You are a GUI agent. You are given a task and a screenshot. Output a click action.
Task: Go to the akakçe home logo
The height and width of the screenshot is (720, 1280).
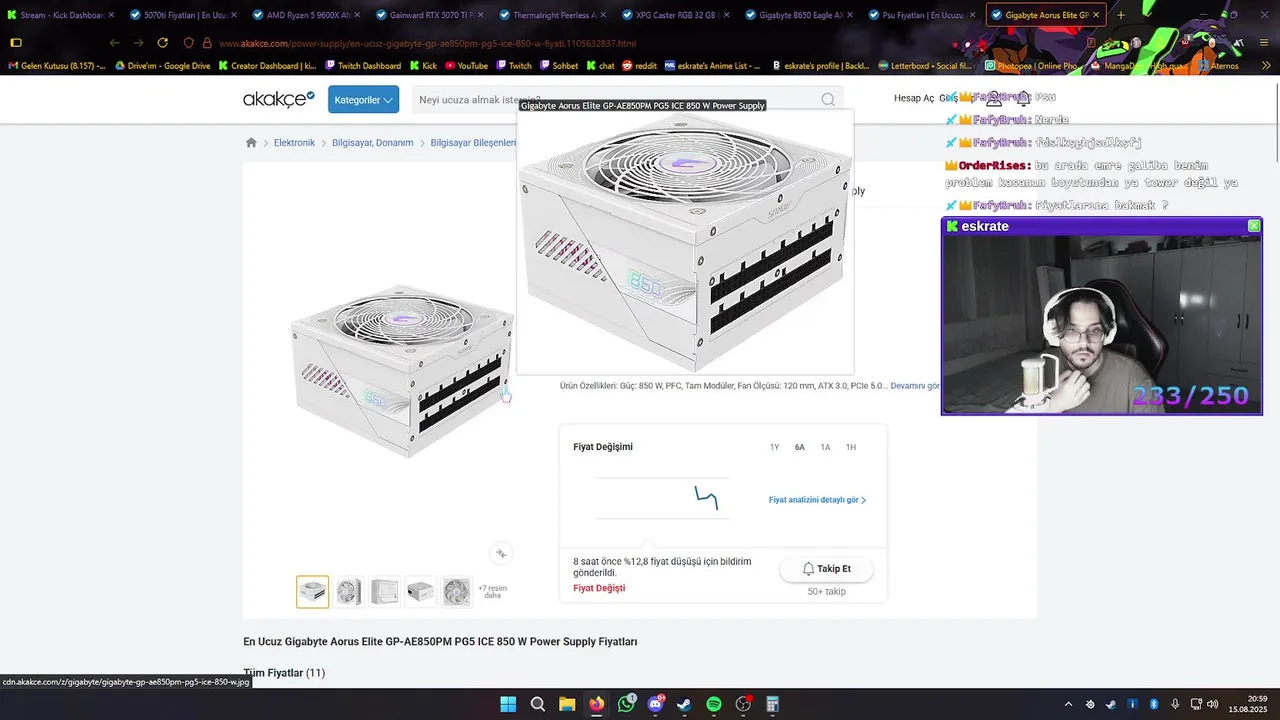pos(278,99)
